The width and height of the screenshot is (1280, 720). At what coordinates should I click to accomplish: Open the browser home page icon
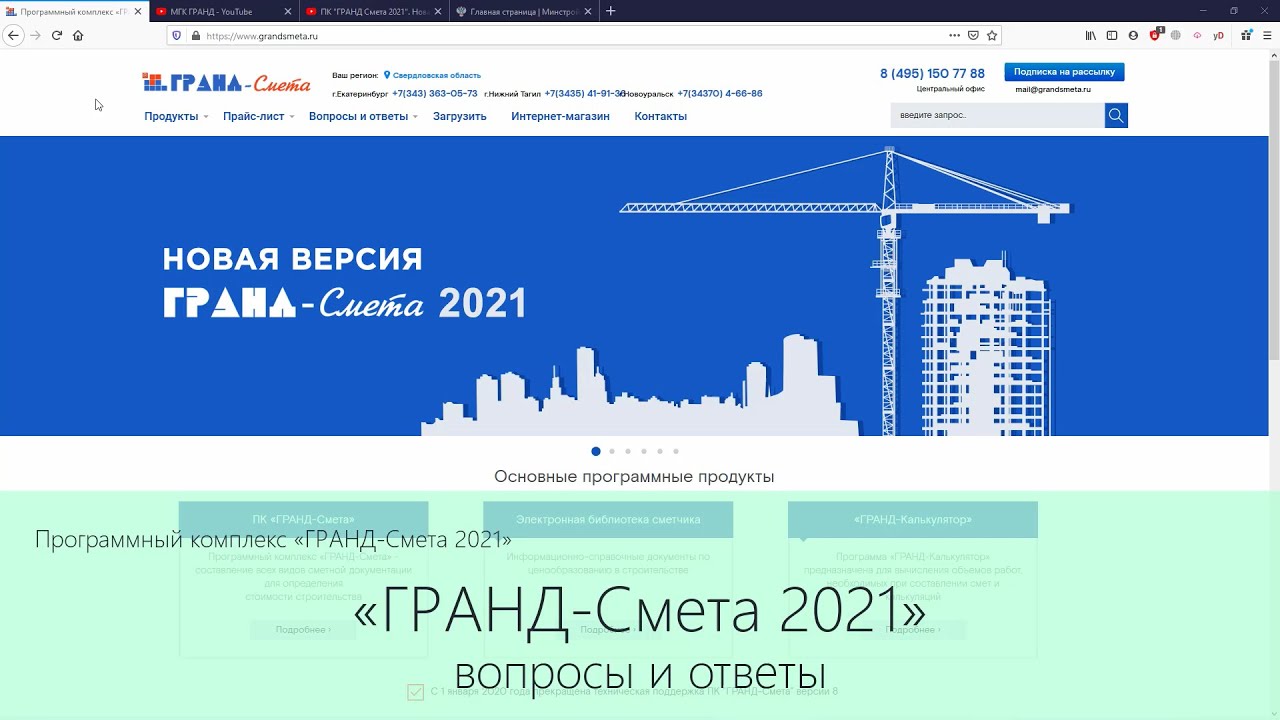78,35
